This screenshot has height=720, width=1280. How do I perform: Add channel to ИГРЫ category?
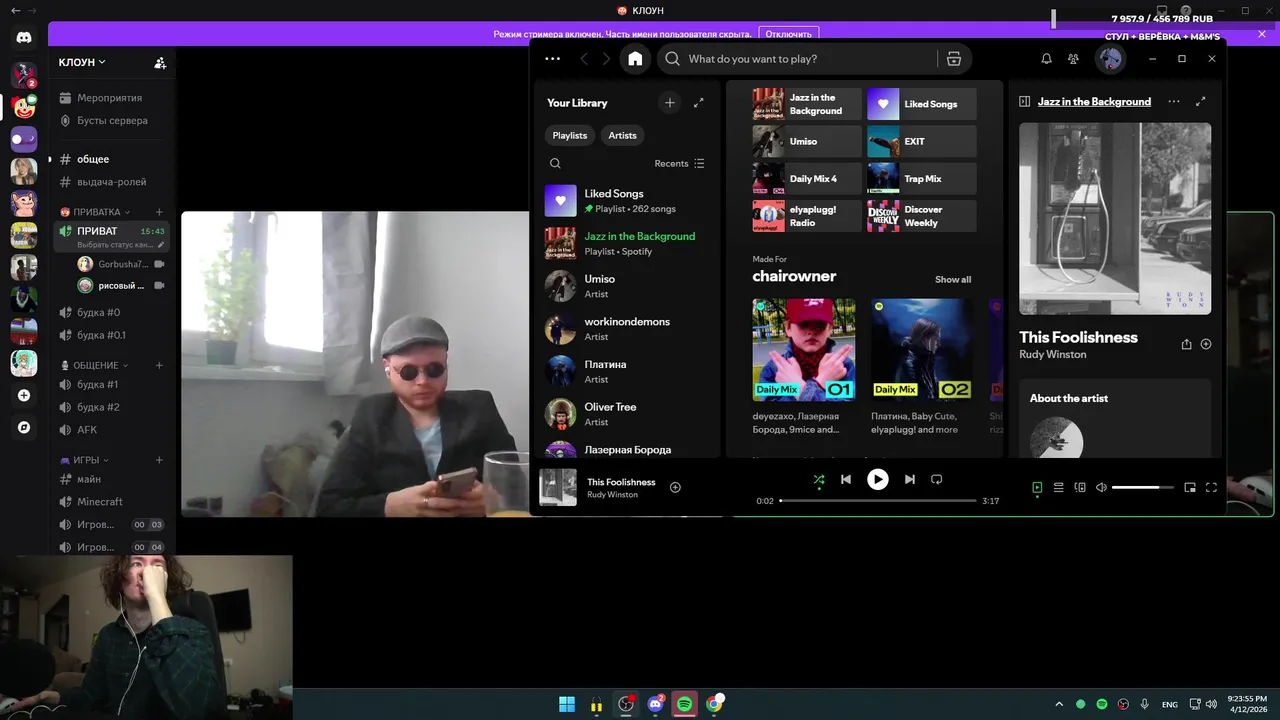click(x=159, y=460)
